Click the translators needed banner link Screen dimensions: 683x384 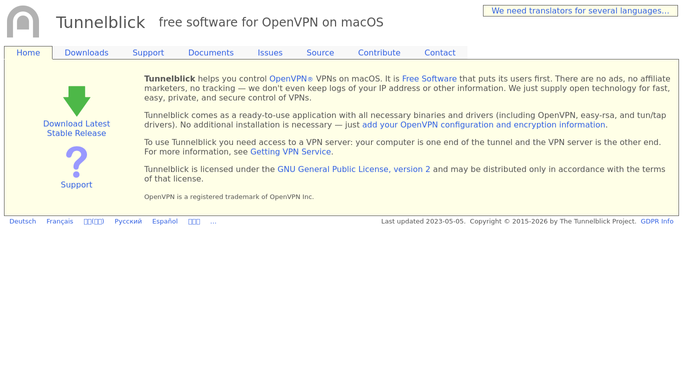tap(580, 11)
